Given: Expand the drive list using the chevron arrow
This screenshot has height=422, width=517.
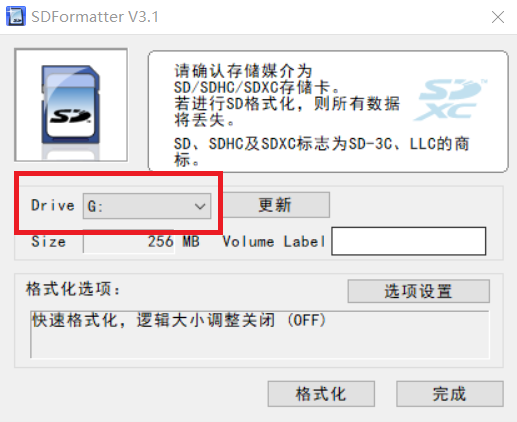Looking at the screenshot, I should (x=200, y=206).
